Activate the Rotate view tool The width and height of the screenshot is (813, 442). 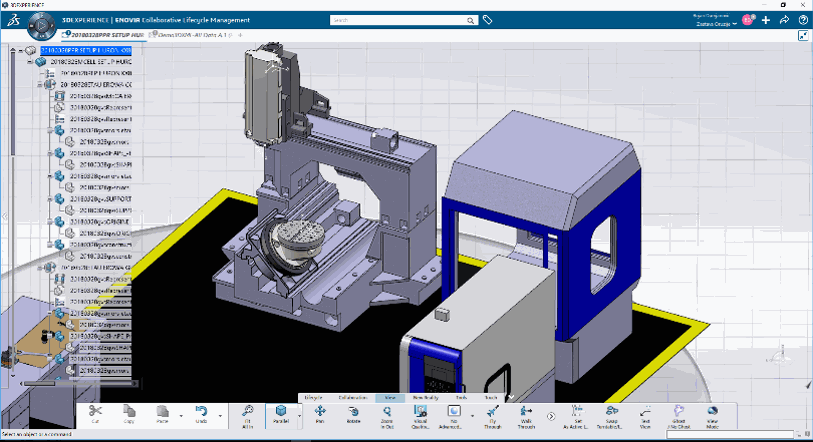[353, 410]
